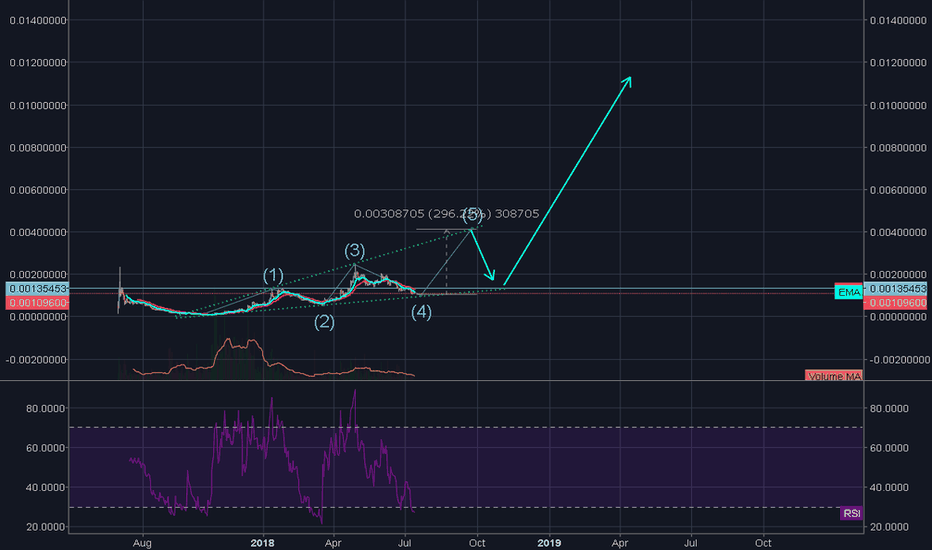Click blue 0.00135453 price label on left axis
Screen dimensions: 932x550
point(37,288)
